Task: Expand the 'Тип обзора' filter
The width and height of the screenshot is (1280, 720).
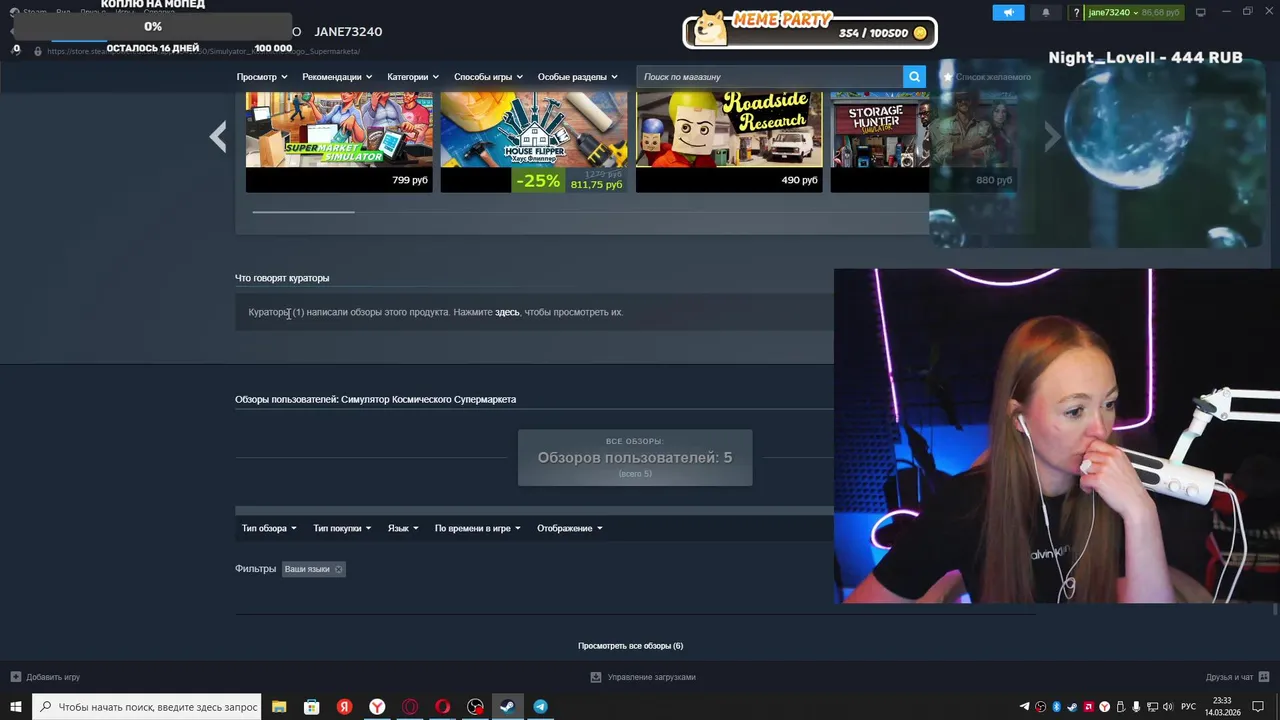Action: pyautogui.click(x=269, y=528)
